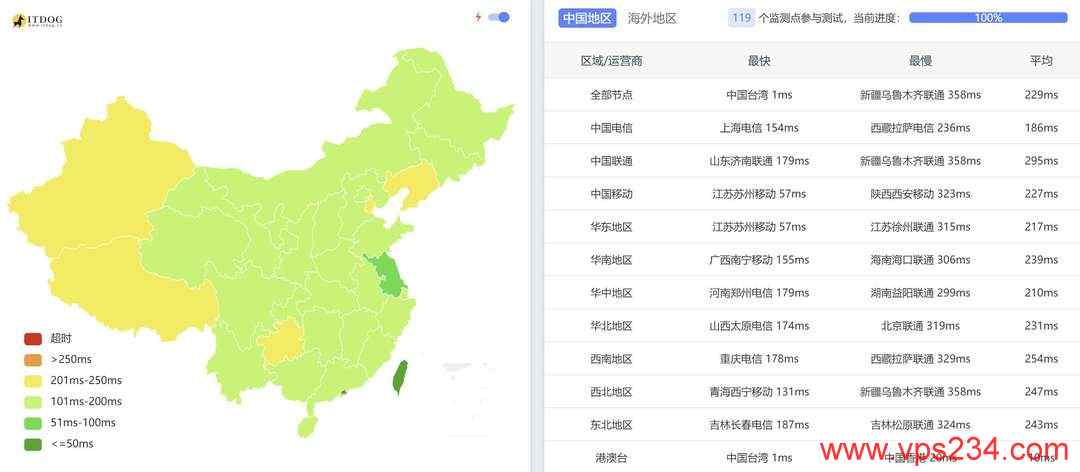
Task: Select the 中国地区 tab
Action: (x=586, y=18)
